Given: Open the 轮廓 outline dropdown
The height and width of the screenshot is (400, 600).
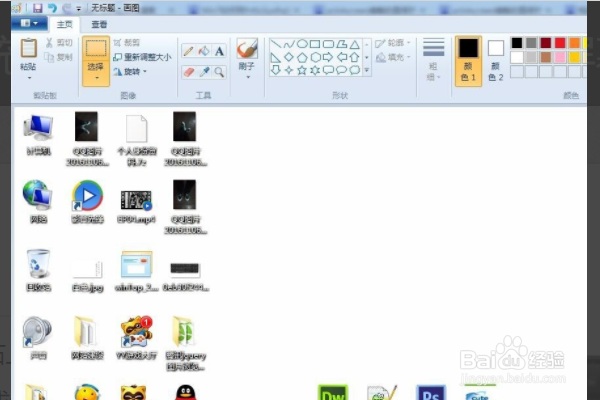Looking at the screenshot, I should 393,43.
